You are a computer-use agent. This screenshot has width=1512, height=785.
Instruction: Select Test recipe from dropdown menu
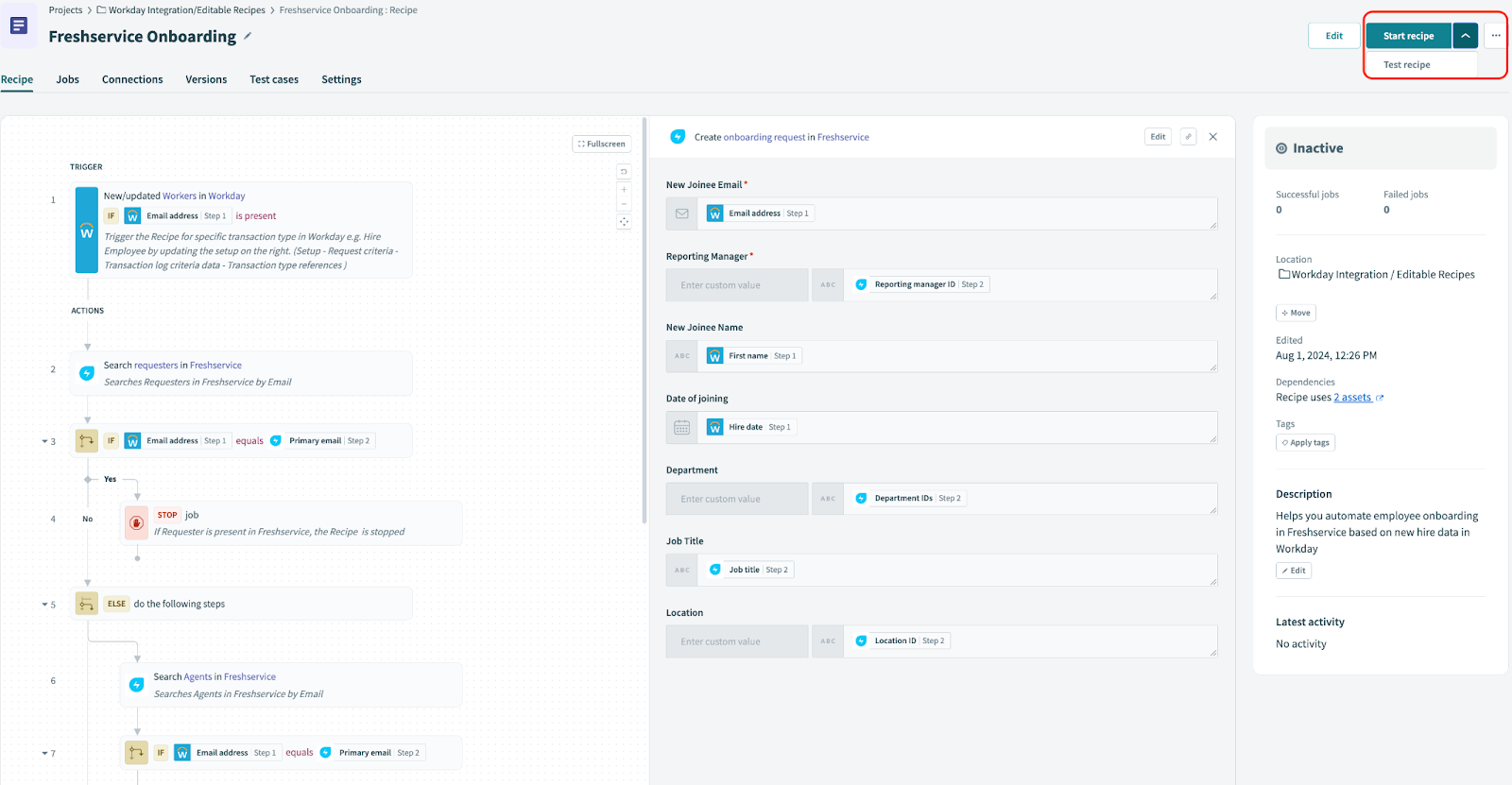[1406, 65]
